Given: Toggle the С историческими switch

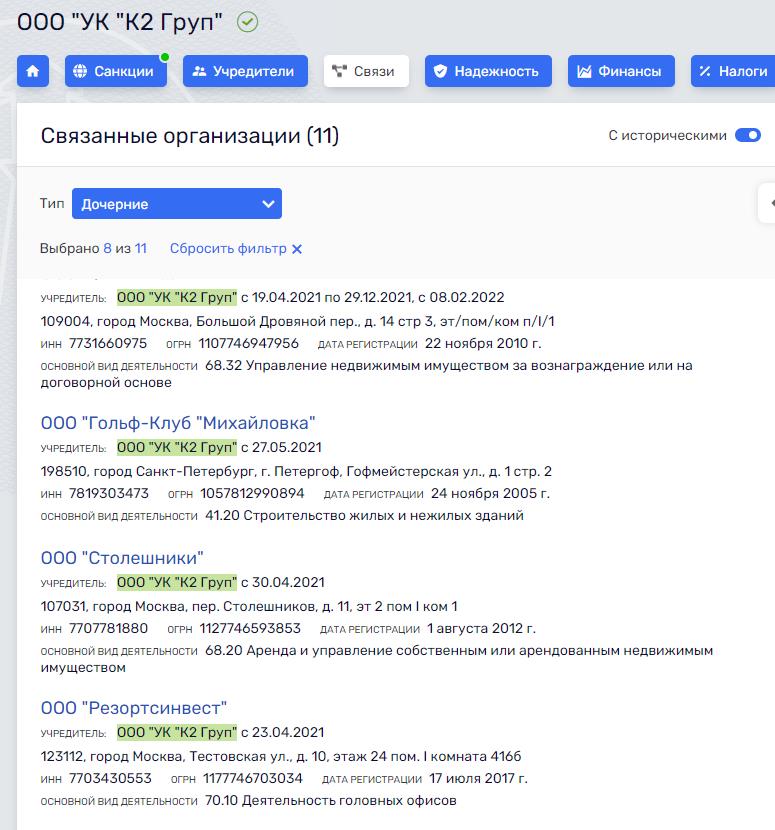Looking at the screenshot, I should coord(747,136).
